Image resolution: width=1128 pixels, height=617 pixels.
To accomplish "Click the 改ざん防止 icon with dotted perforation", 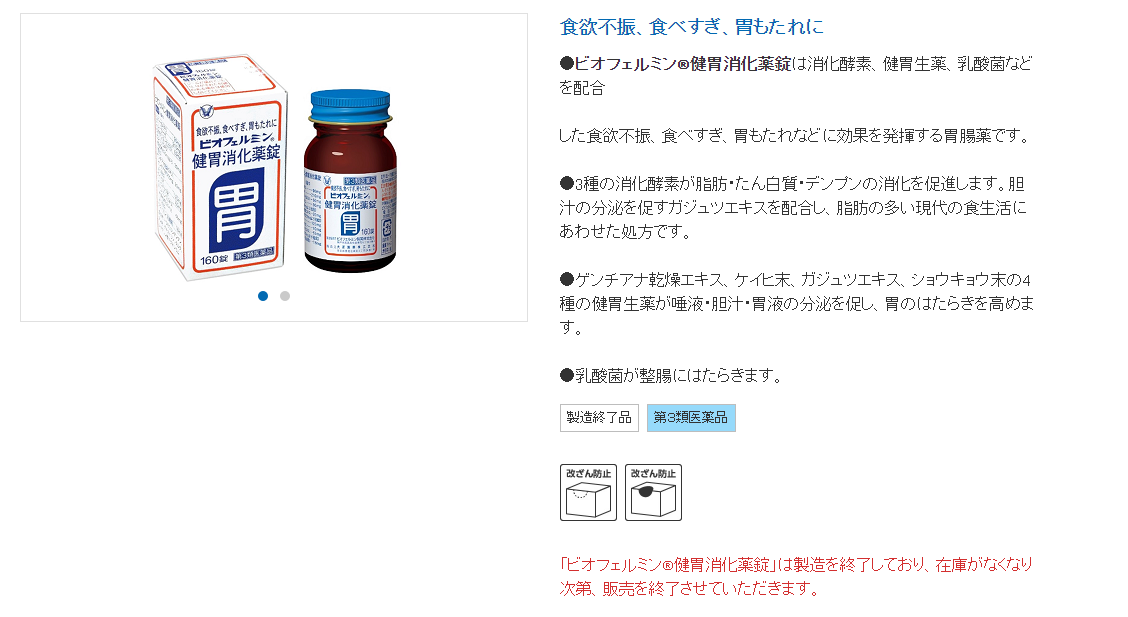I will [588, 493].
